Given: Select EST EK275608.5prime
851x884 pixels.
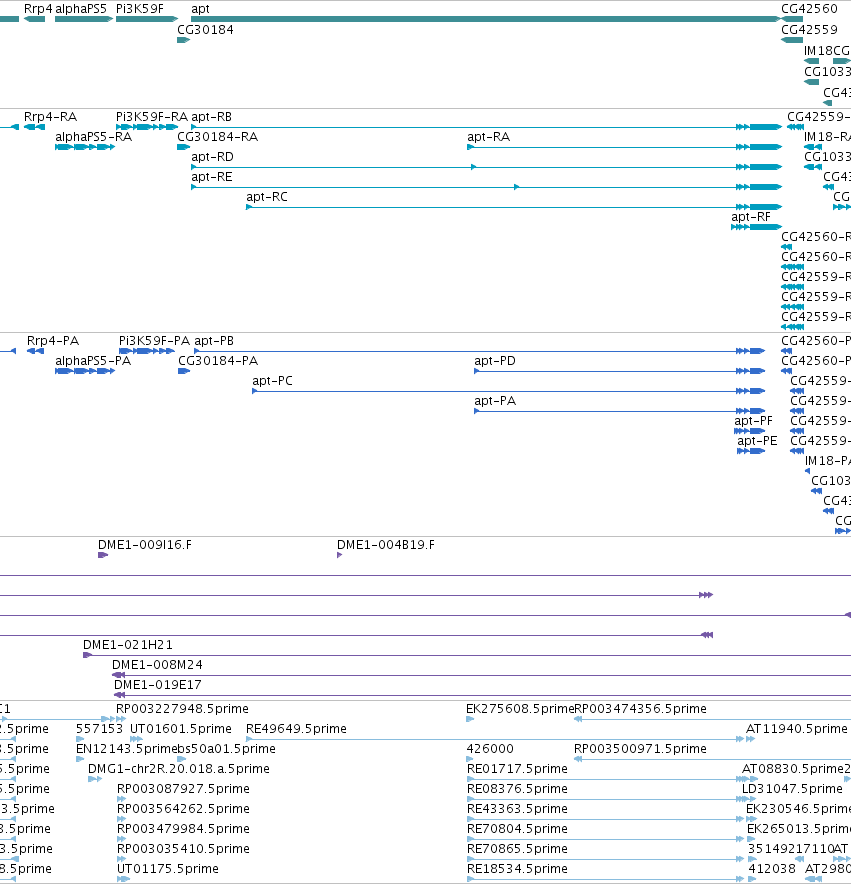Looking at the screenshot, I should pos(520,709).
